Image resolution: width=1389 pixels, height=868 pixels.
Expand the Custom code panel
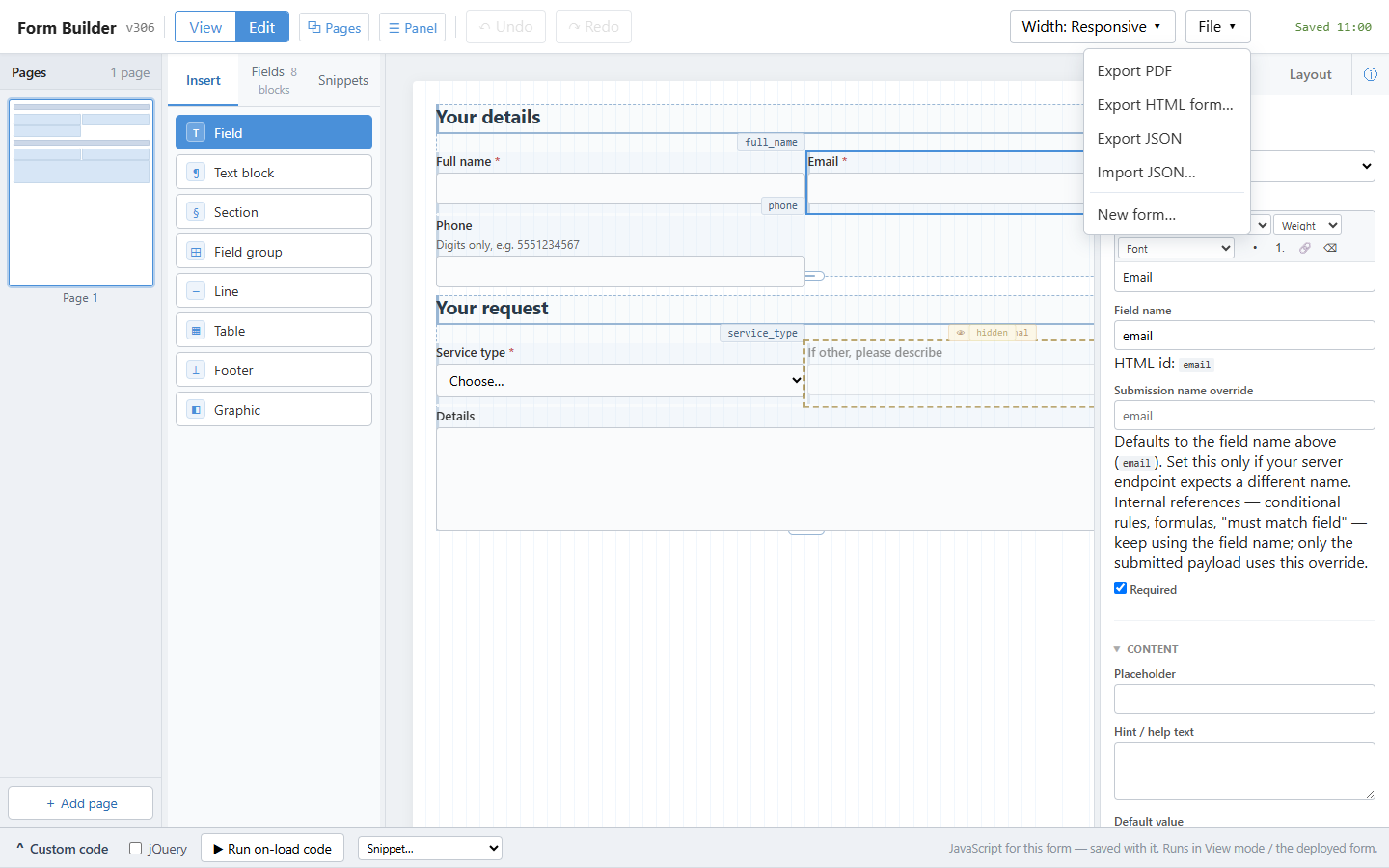click(x=62, y=849)
